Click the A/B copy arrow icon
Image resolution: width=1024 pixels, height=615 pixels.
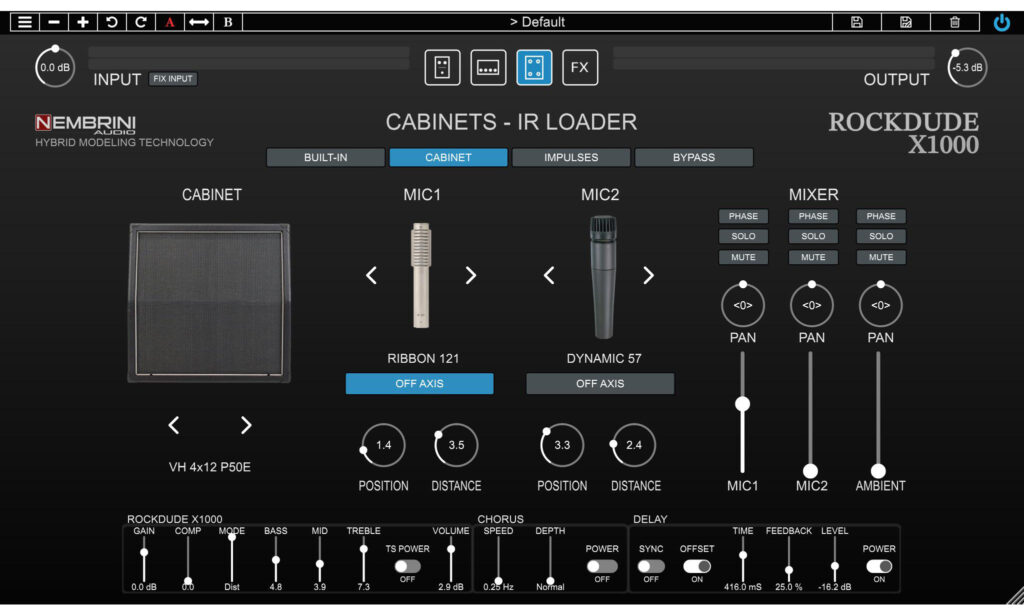tap(199, 22)
